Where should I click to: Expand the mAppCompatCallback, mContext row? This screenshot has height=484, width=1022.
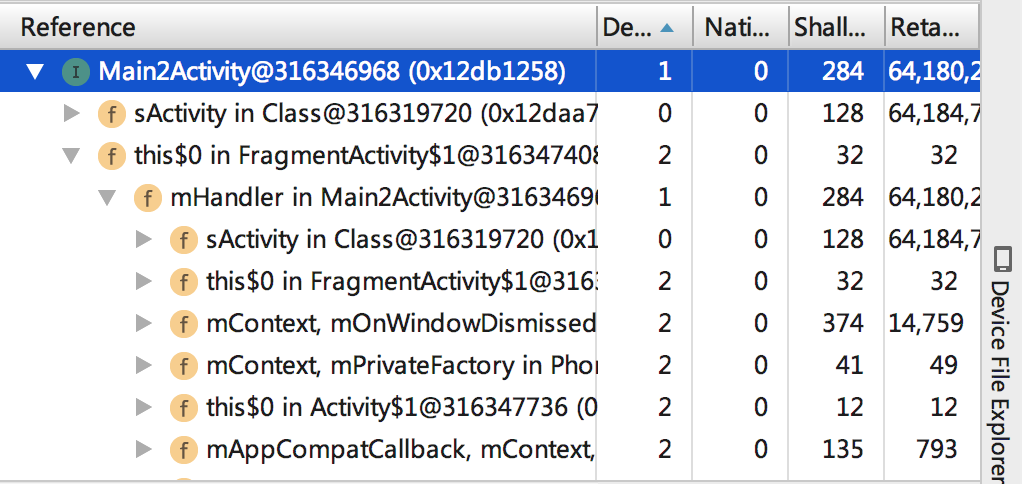click(x=143, y=450)
